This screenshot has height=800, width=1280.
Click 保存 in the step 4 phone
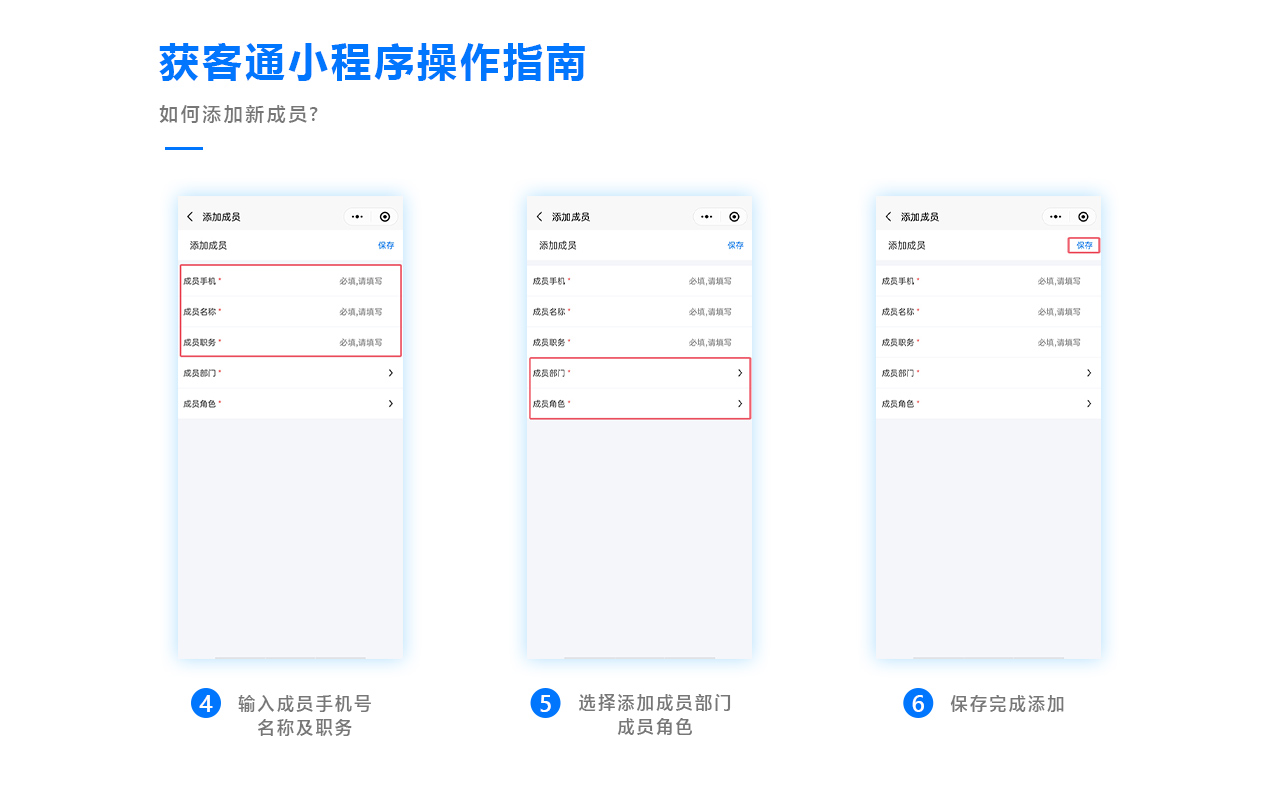(386, 245)
